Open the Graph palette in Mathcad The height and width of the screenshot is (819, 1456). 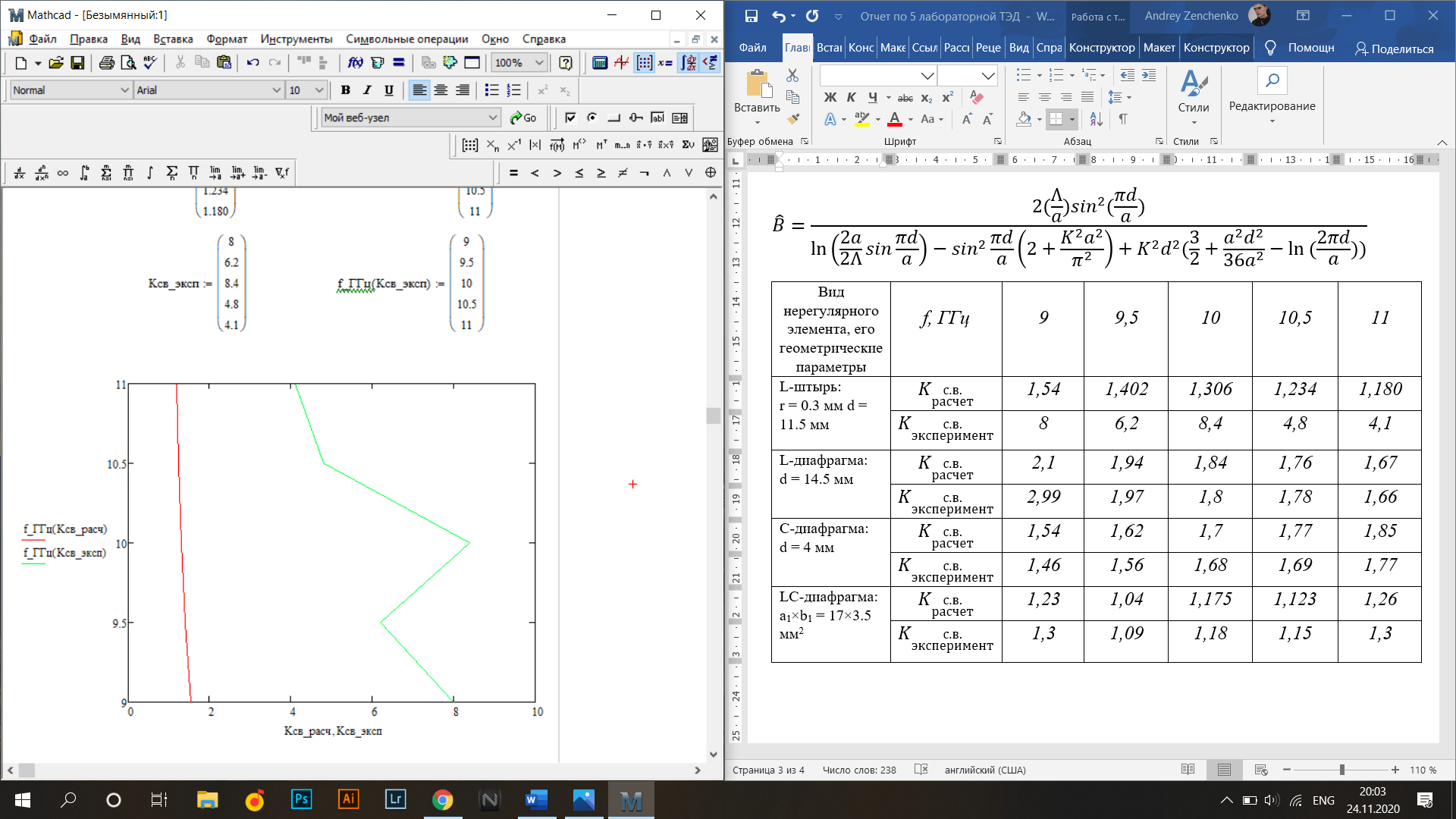point(622,63)
